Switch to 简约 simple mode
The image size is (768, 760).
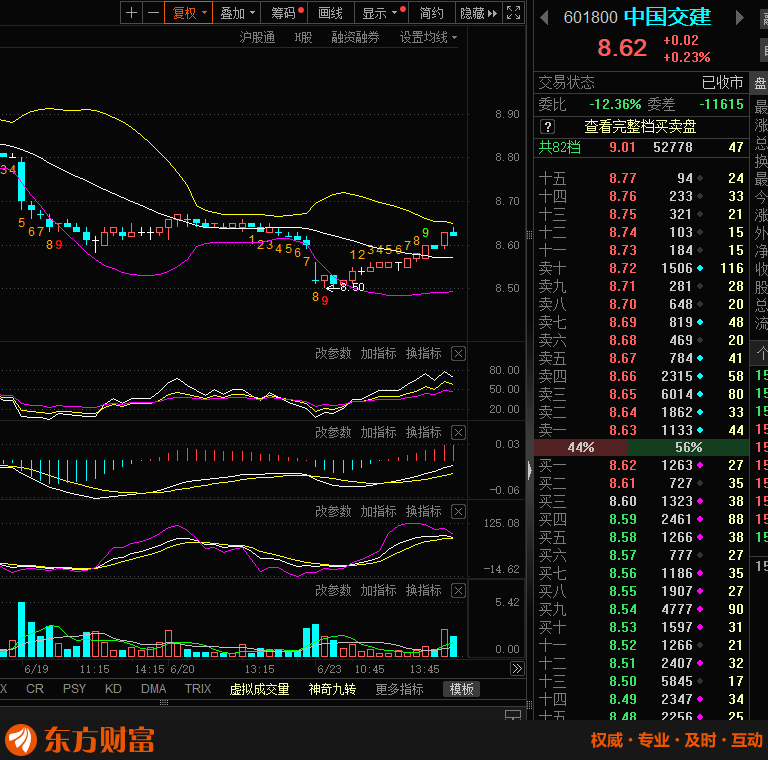(432, 13)
